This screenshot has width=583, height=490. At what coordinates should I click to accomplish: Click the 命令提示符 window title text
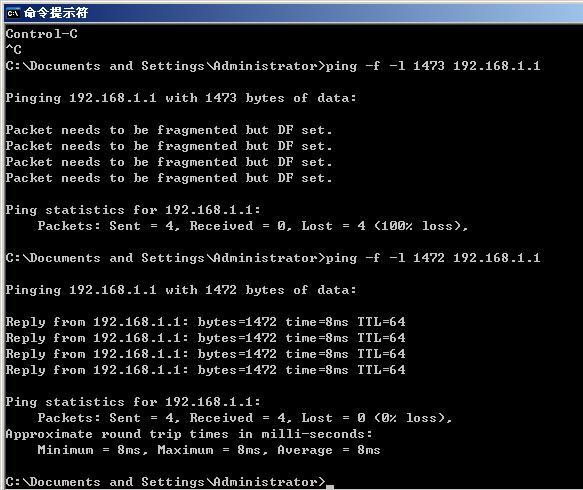[x=56, y=13]
